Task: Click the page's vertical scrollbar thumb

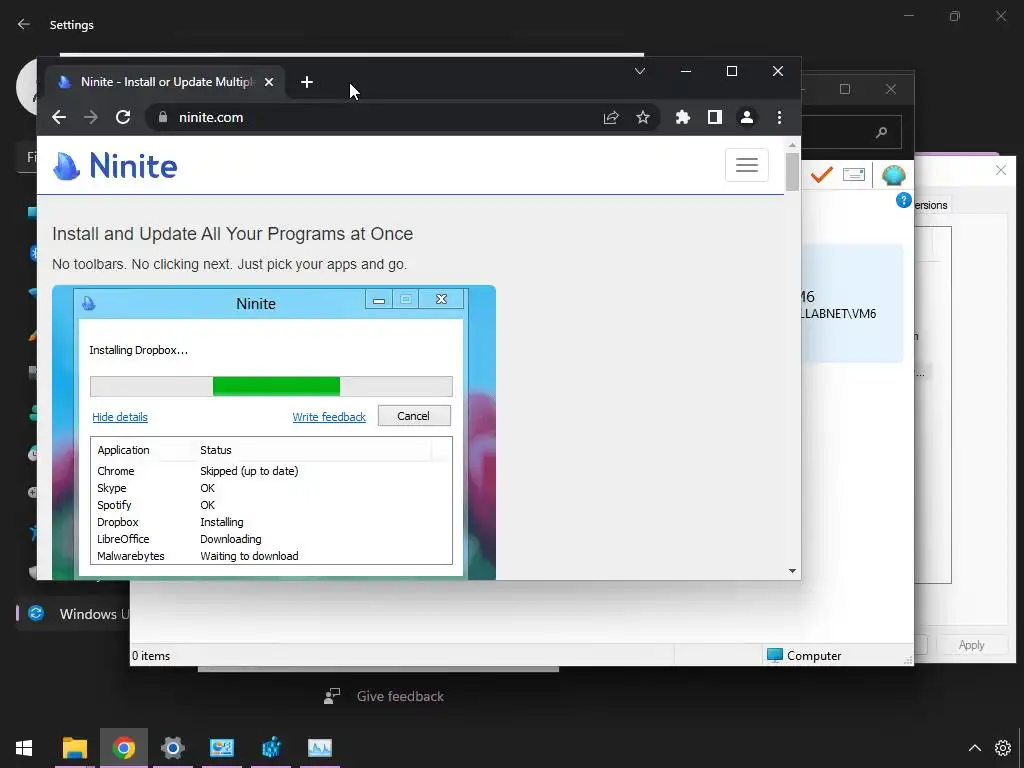Action: (792, 172)
